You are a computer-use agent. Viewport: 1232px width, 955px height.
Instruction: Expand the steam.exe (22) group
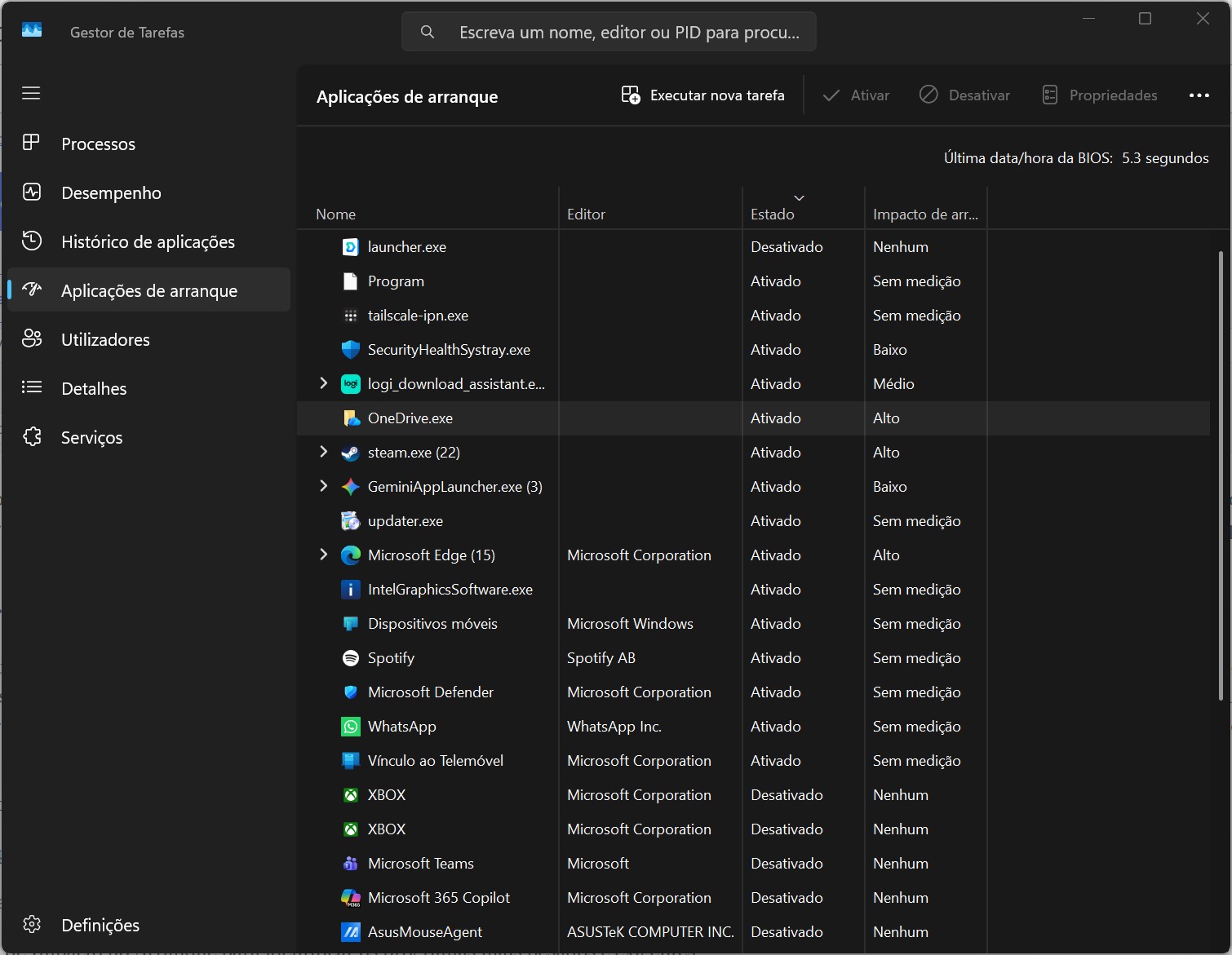[x=323, y=452]
